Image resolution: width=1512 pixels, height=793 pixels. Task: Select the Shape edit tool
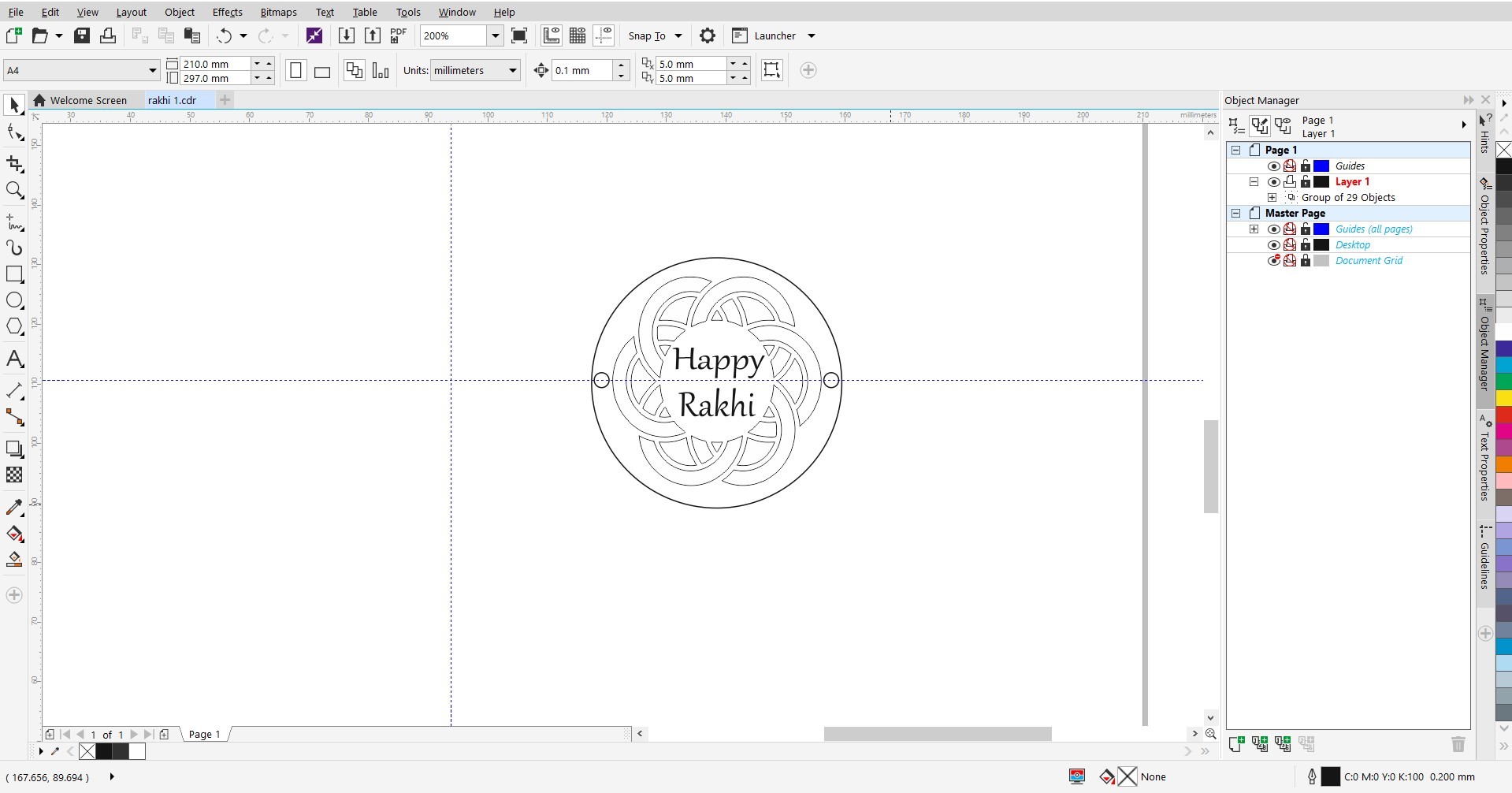click(14, 132)
